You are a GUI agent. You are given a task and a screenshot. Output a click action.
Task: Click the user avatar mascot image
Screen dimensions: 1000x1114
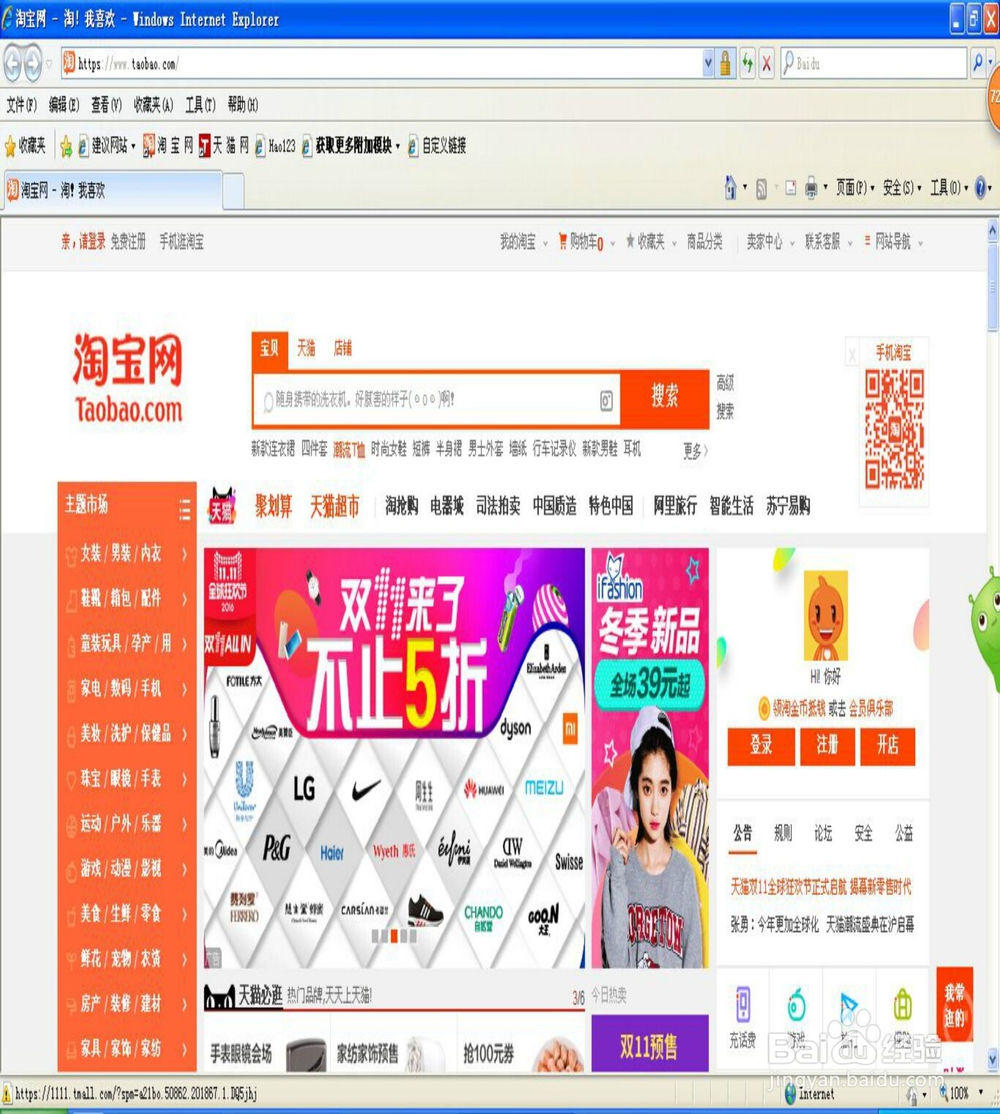(825, 617)
